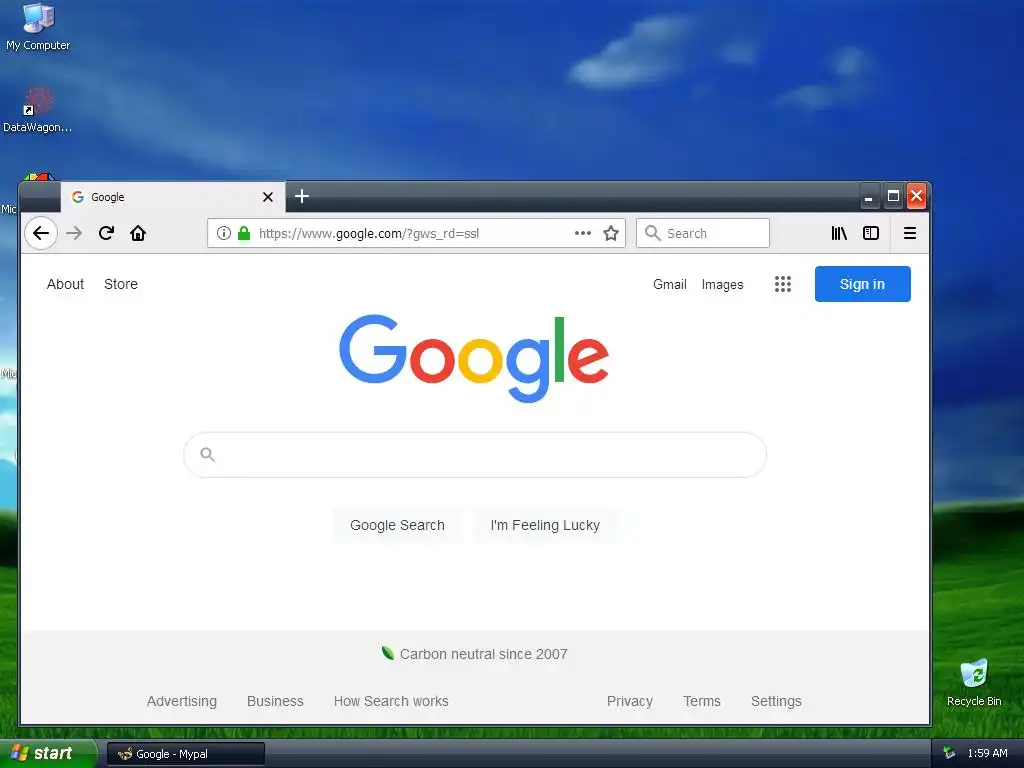Open the Images link
The height and width of the screenshot is (768, 1024).
click(x=722, y=284)
